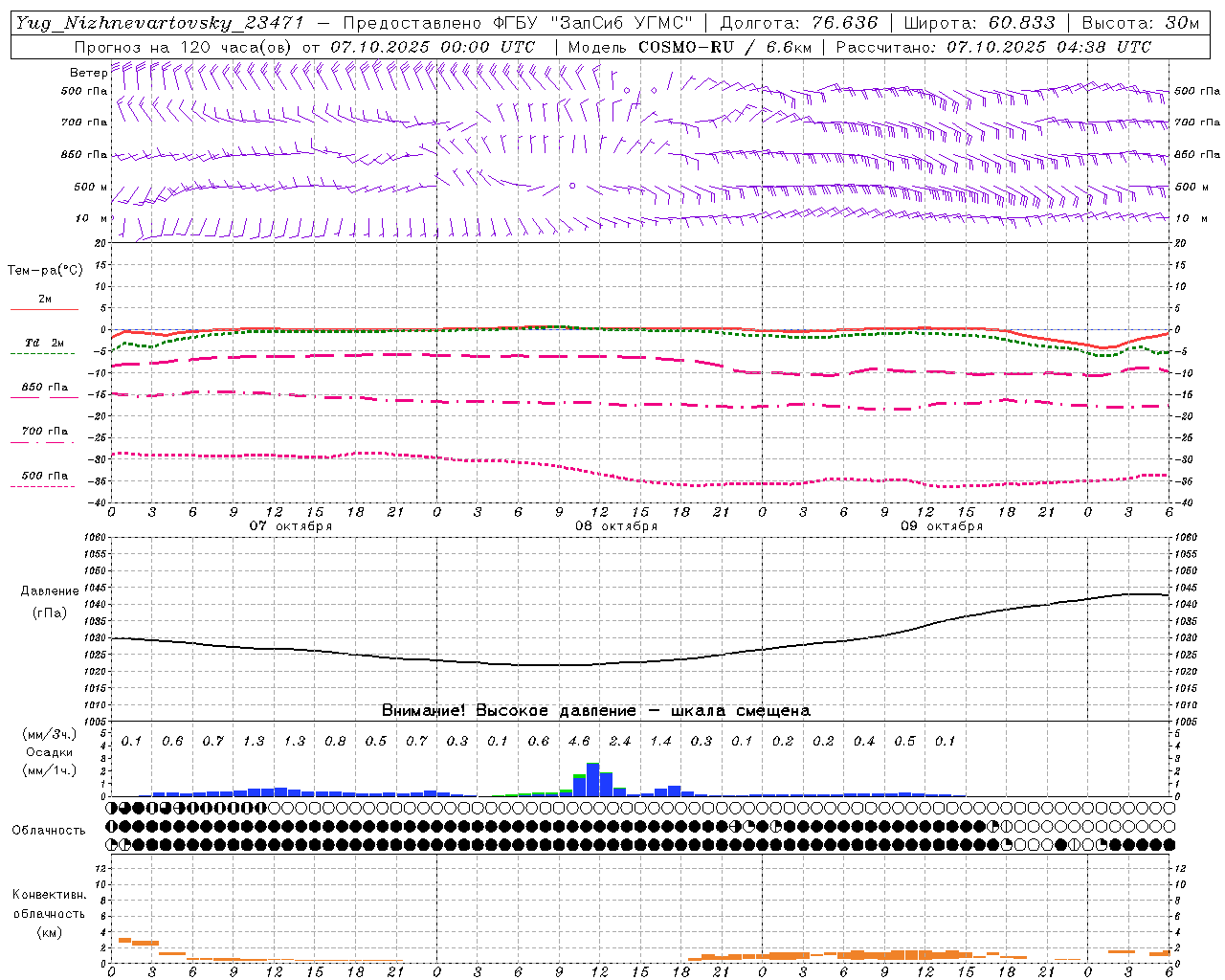Click the 0.8 precipitation value
Screen dimensions: 1225x980
[335, 742]
